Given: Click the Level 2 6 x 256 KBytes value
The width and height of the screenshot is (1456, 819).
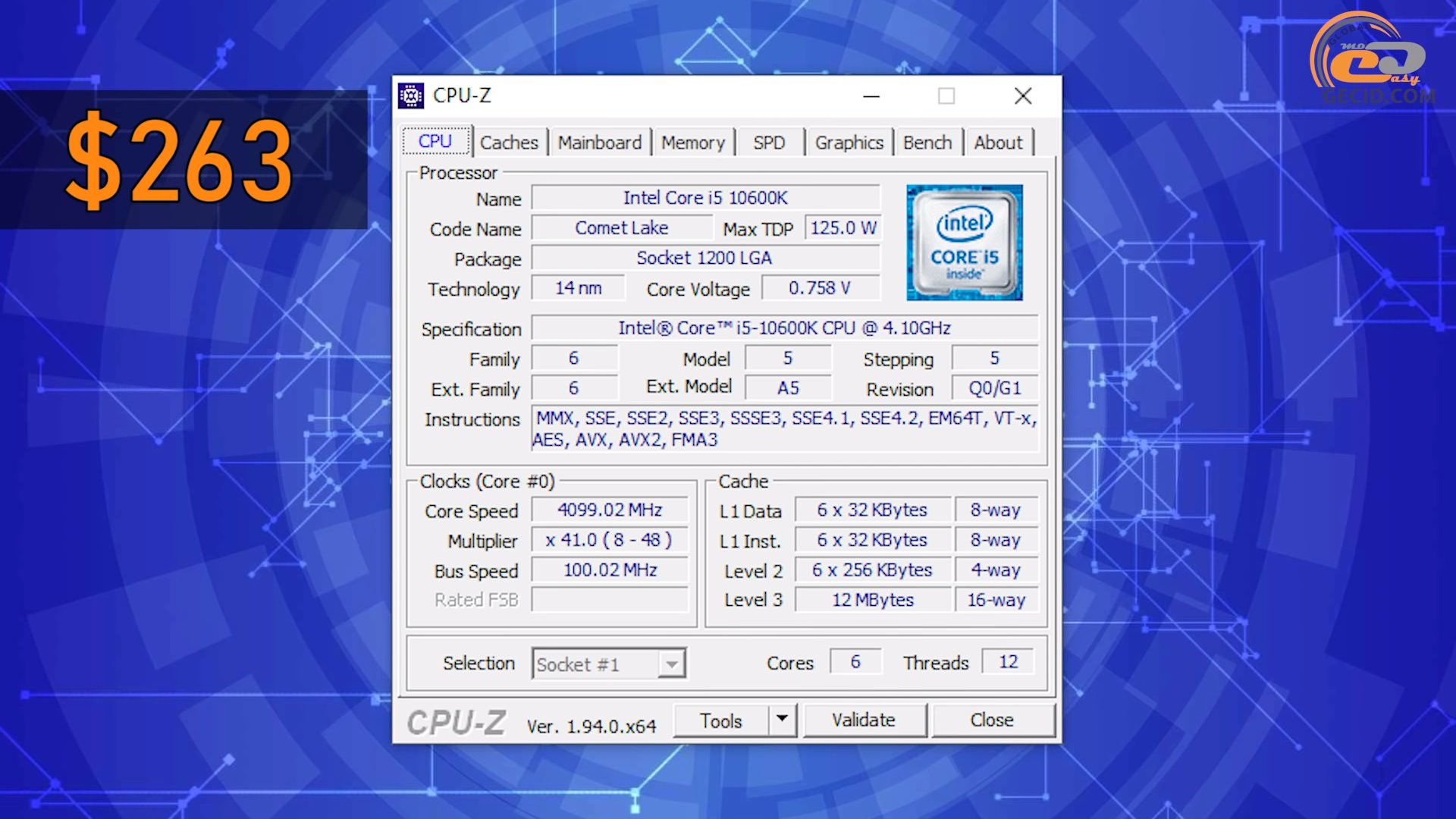Looking at the screenshot, I should pyautogui.click(x=872, y=570).
